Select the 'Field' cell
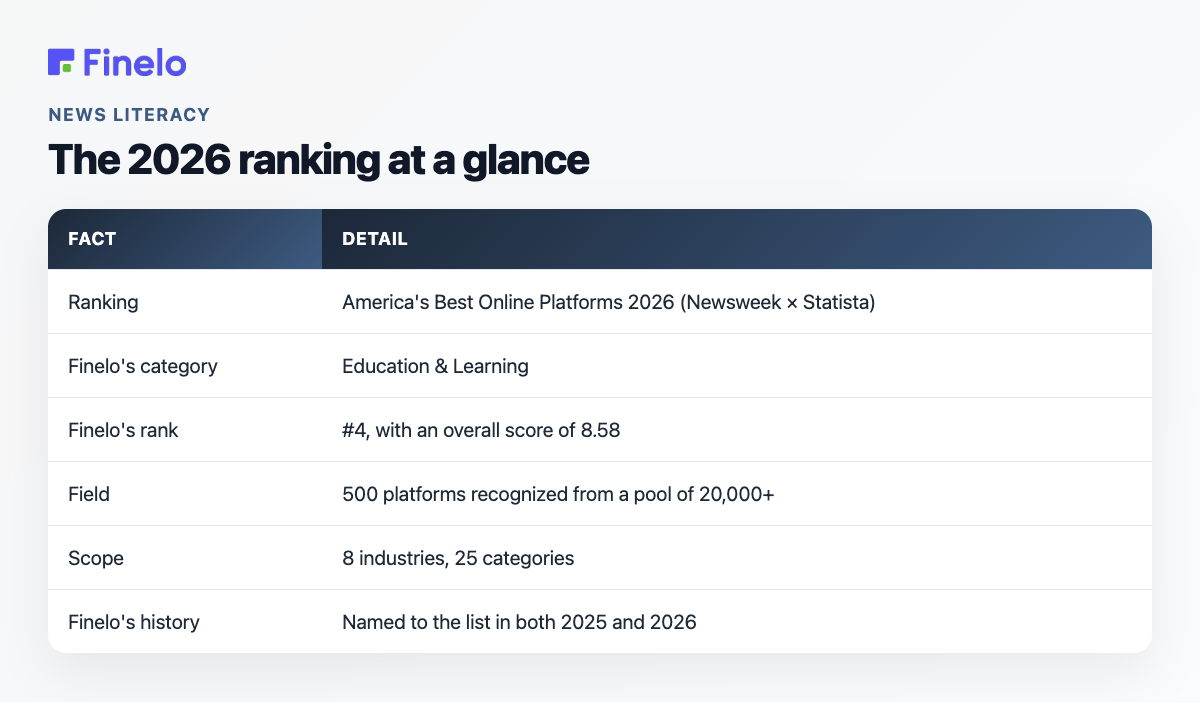The image size is (1200, 702). pyautogui.click(x=185, y=494)
